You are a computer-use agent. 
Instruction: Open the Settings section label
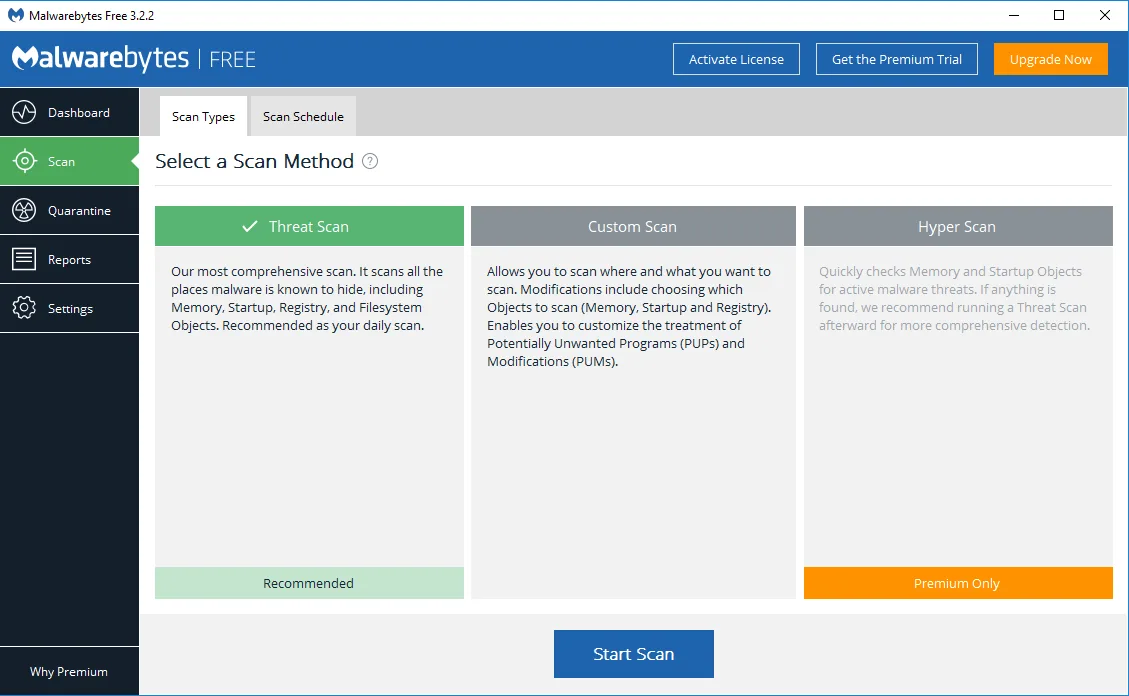[x=70, y=309]
